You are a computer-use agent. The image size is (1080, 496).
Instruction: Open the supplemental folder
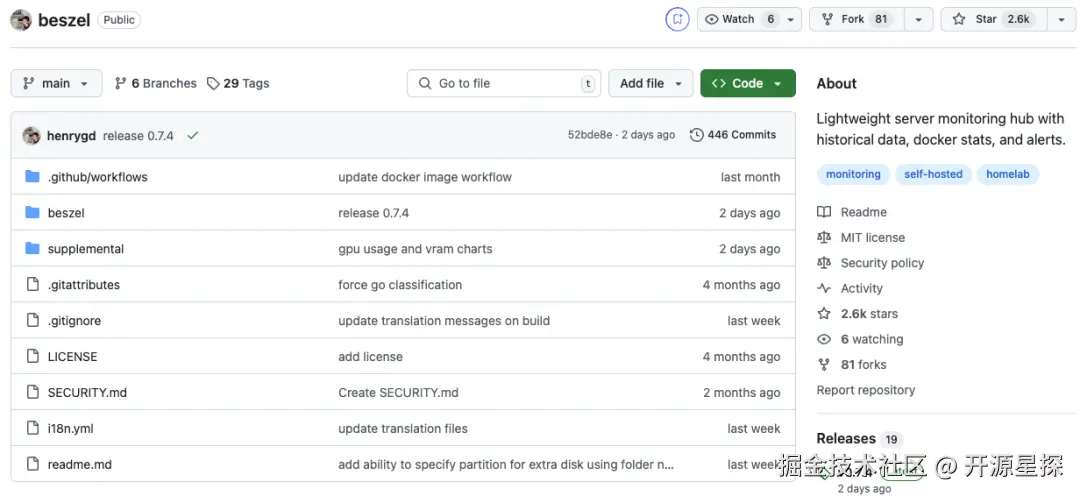coord(86,249)
